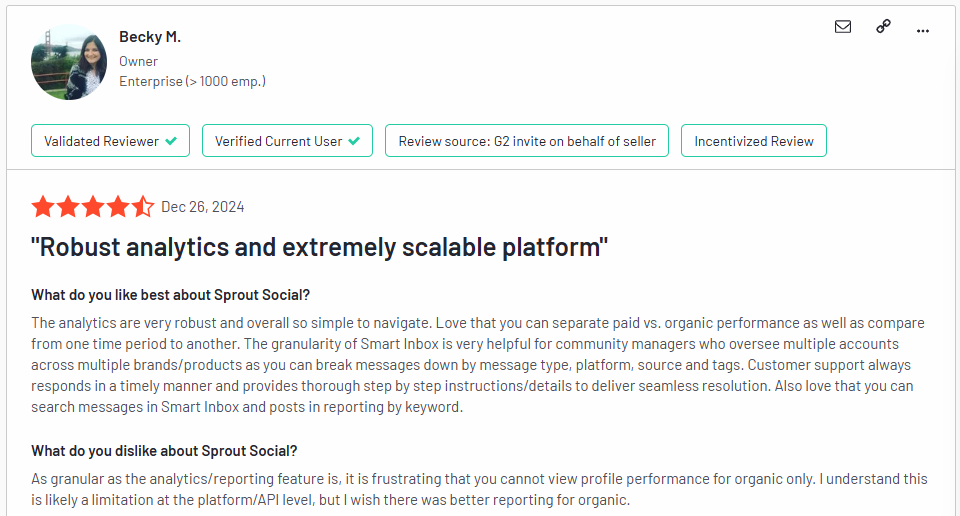
Task: Click the "What do you like best" heading
Action: [171, 295]
